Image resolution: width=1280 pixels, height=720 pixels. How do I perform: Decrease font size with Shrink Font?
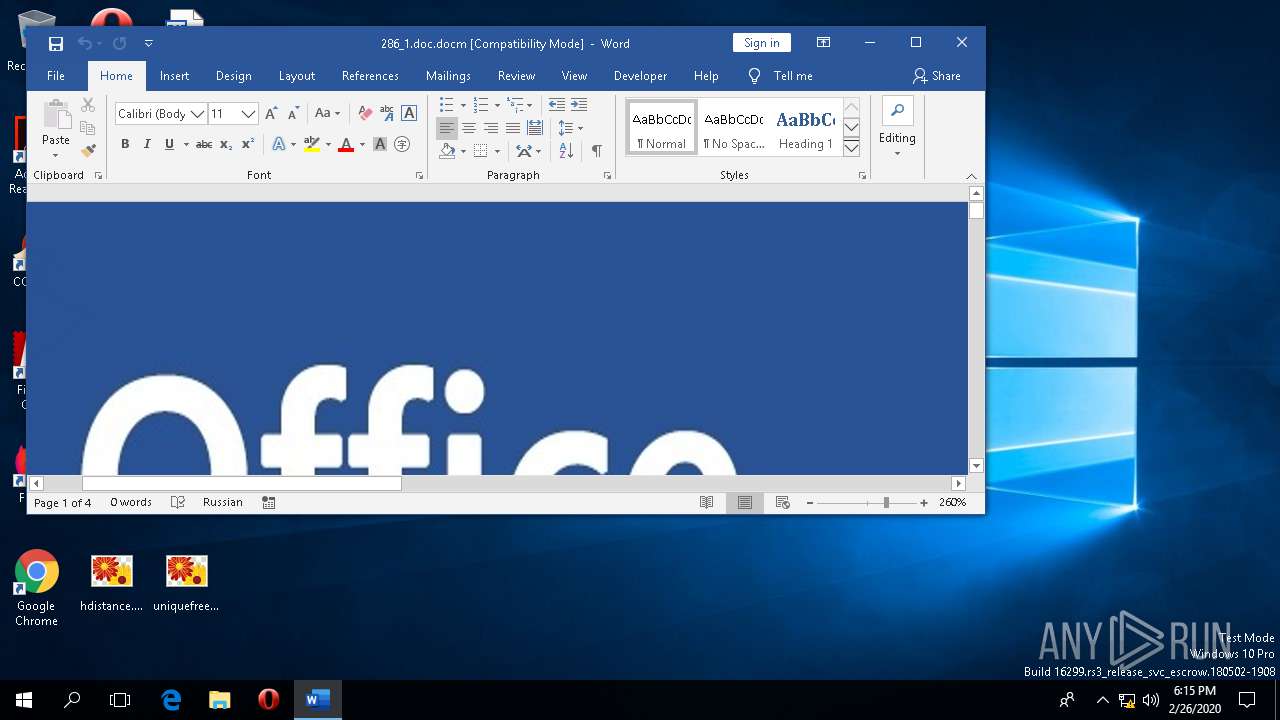[294, 114]
